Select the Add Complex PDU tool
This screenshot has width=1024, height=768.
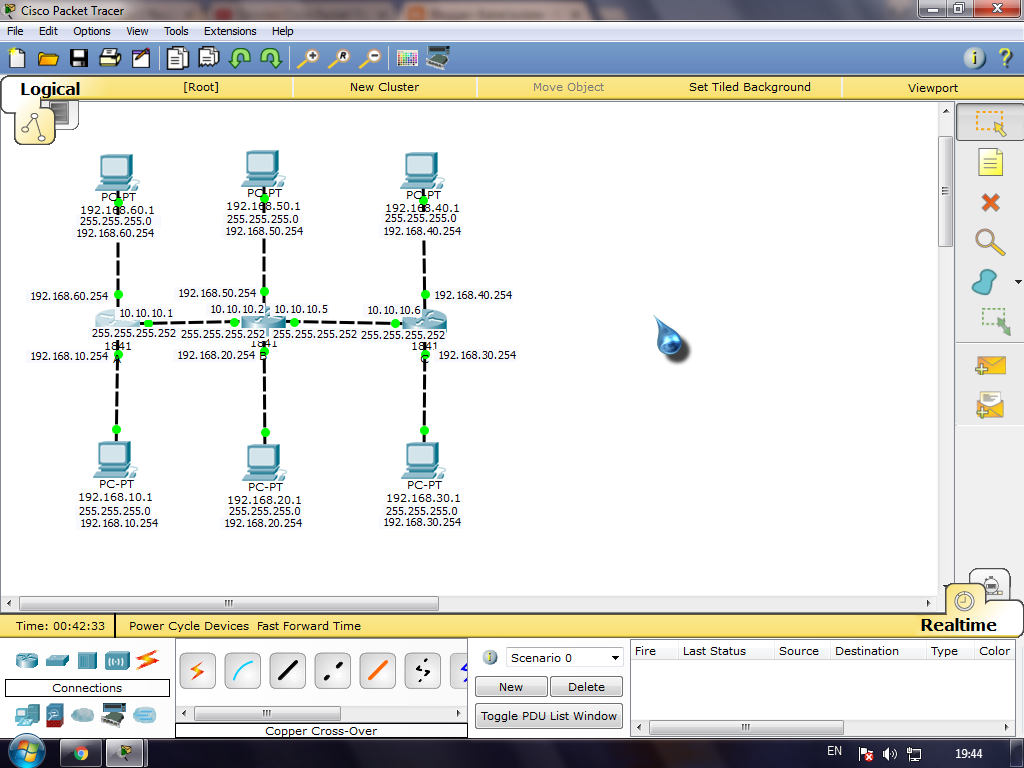[x=991, y=405]
